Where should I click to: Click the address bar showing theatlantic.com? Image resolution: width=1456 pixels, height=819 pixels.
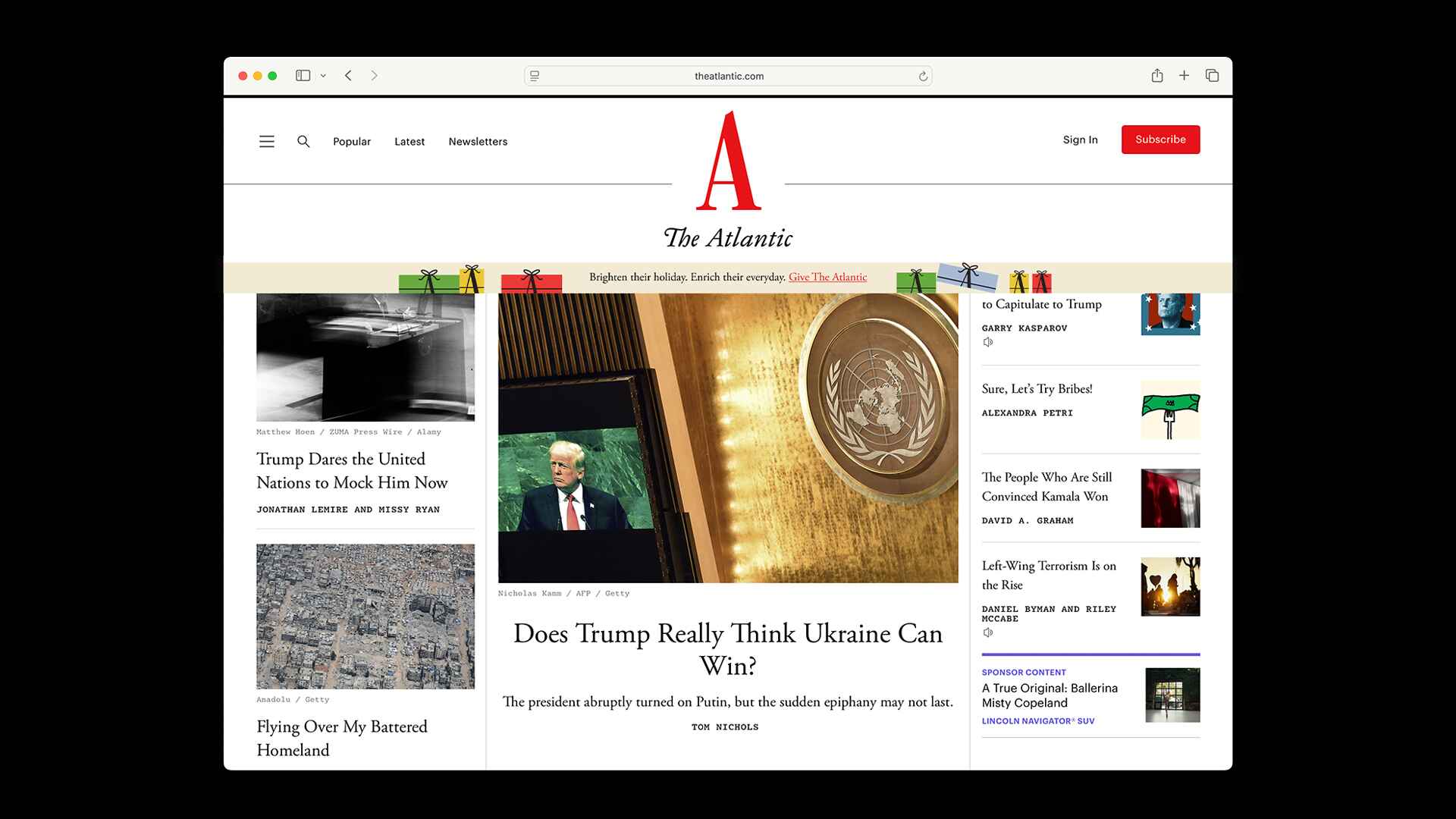pos(728,76)
